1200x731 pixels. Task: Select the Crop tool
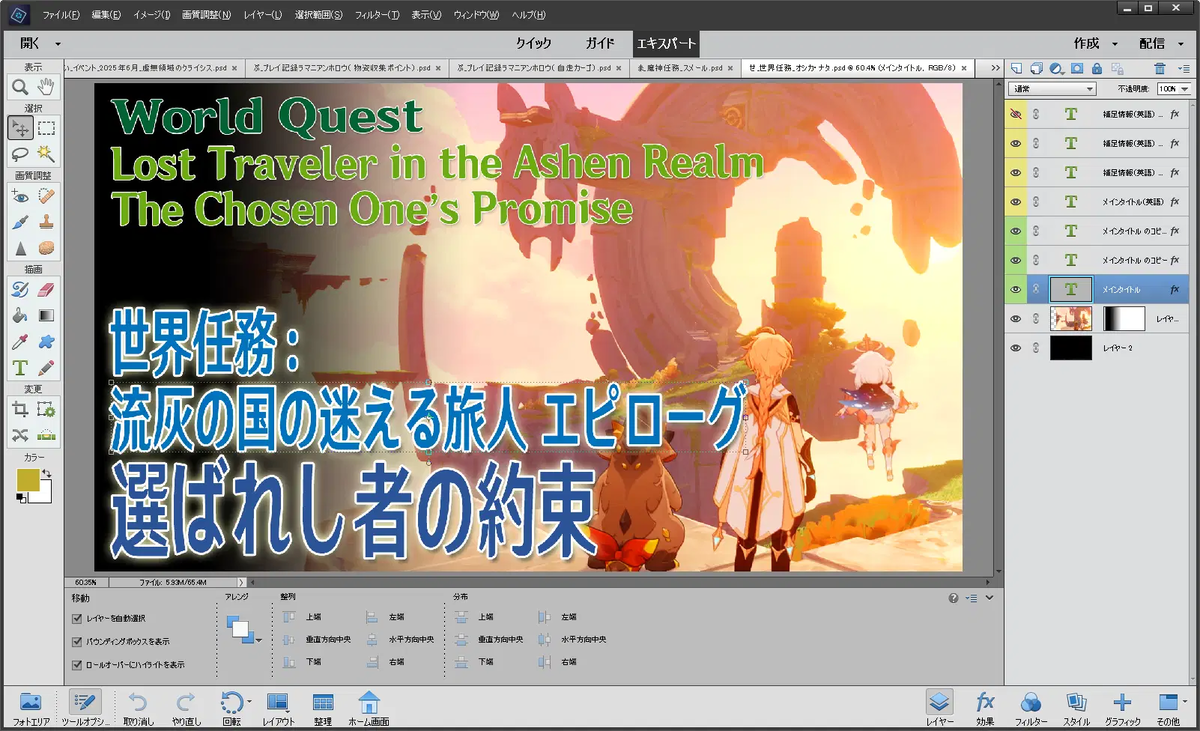(19, 409)
